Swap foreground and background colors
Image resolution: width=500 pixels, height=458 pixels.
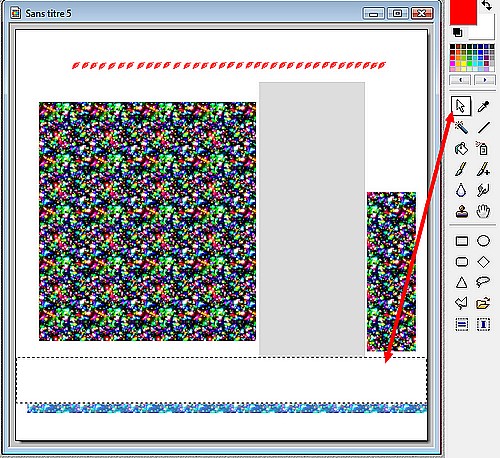point(487,5)
